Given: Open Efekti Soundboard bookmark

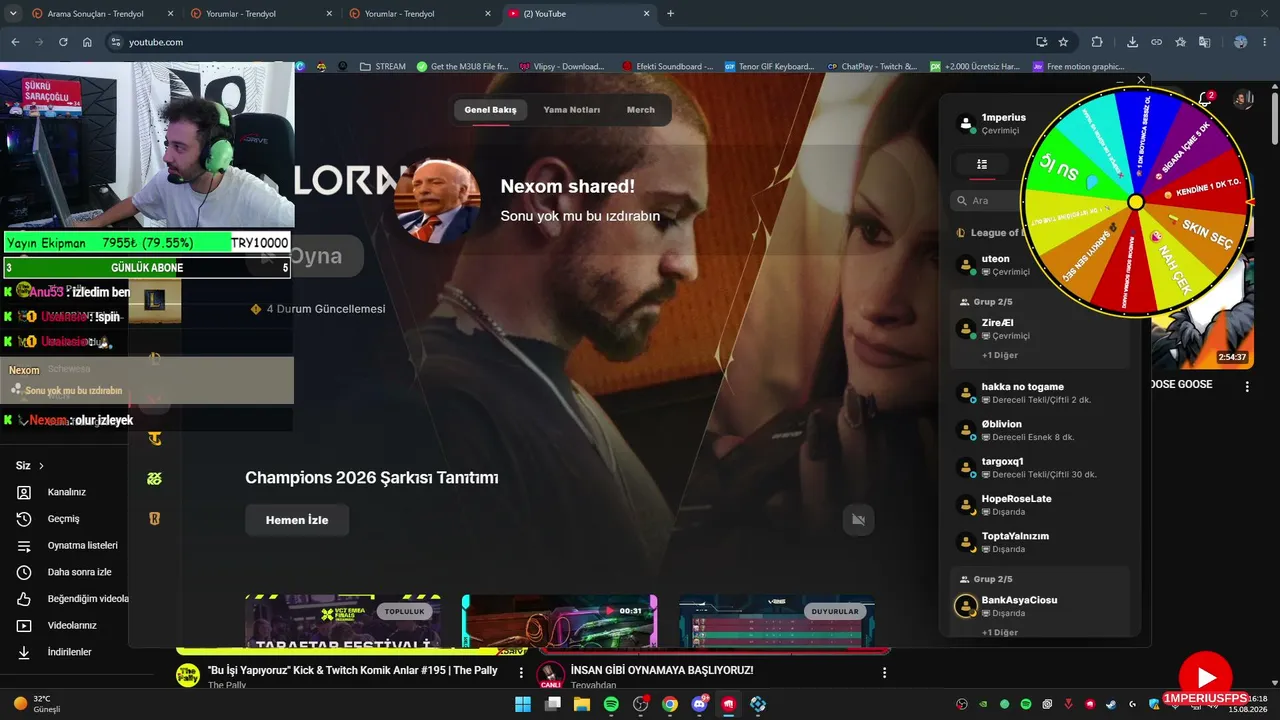Looking at the screenshot, I should 668,67.
